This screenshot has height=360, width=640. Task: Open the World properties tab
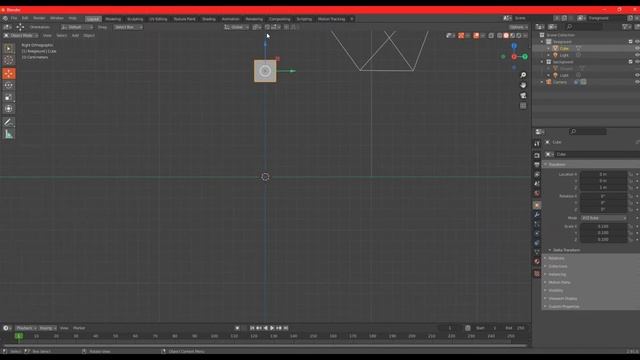537,193
